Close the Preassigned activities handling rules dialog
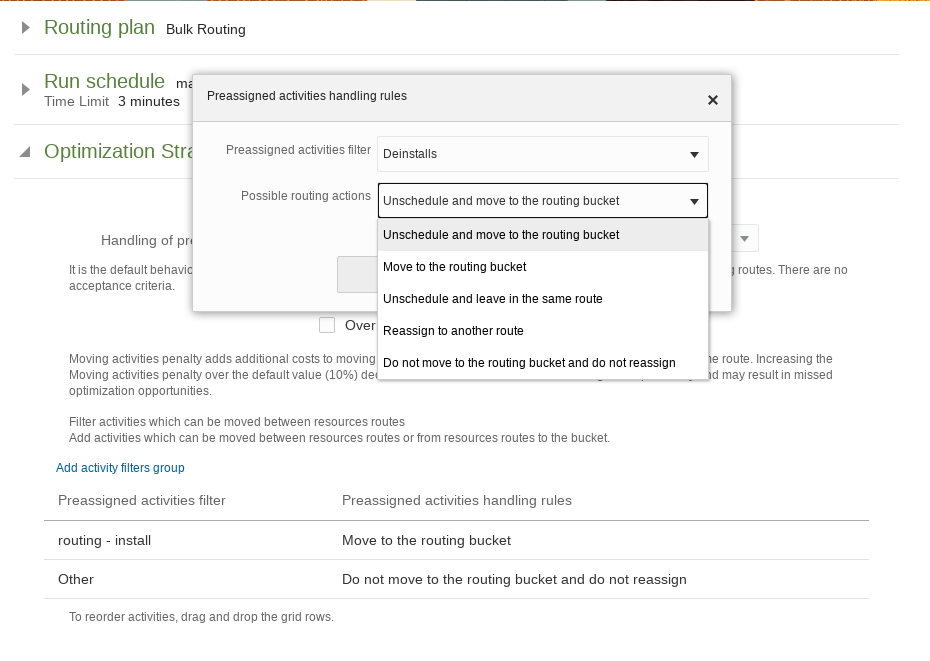Image resolution: width=930 pixels, height=661 pixels. 712,100
